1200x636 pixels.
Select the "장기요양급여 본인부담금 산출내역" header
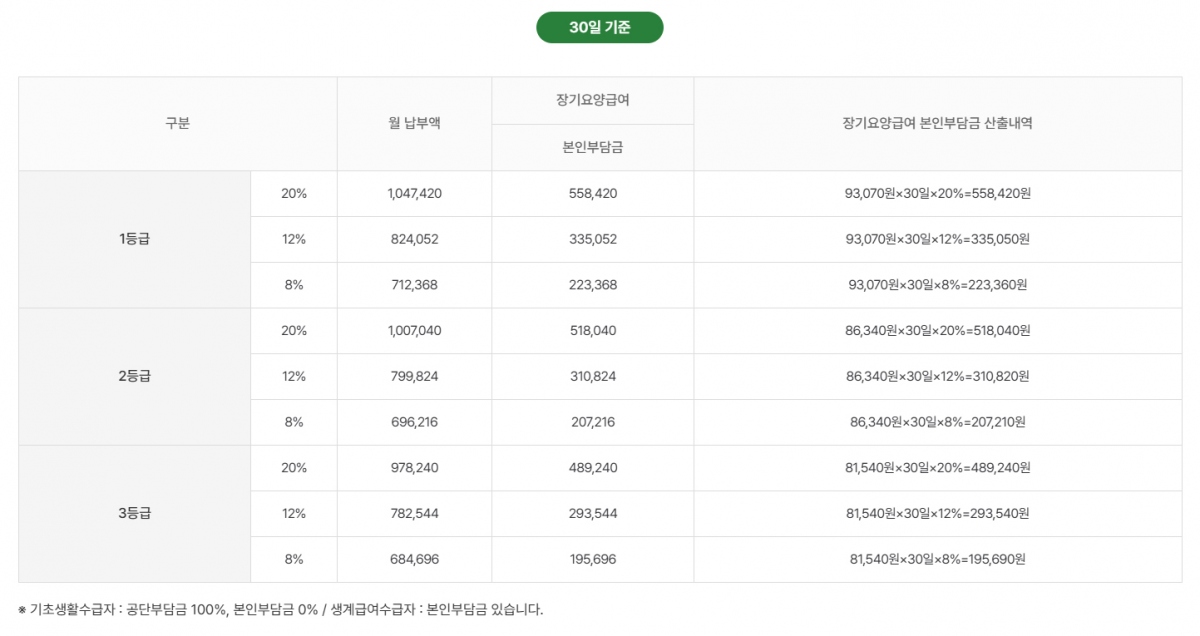click(937, 124)
